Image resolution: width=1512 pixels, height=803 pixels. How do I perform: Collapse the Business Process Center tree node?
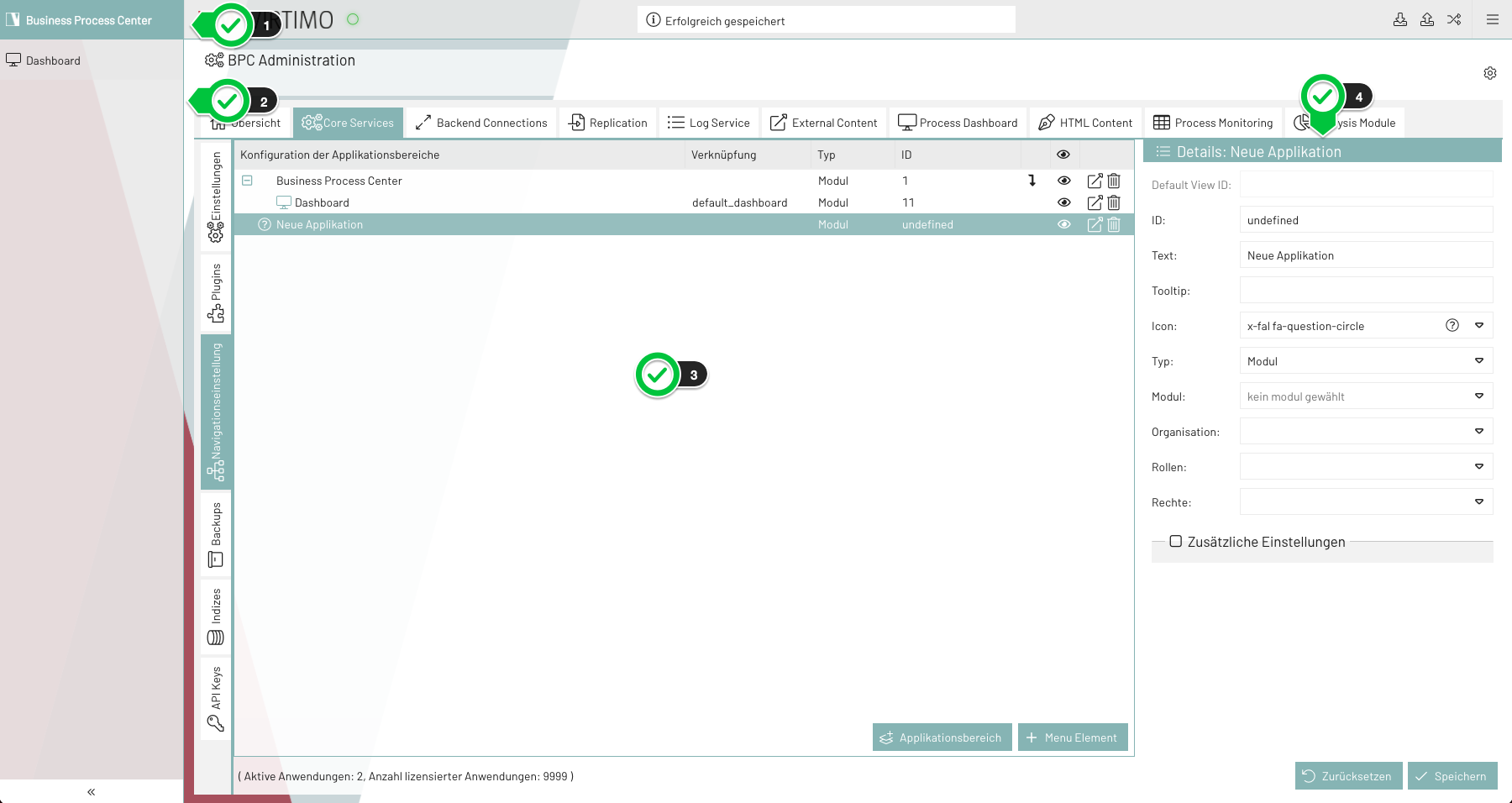coord(248,181)
